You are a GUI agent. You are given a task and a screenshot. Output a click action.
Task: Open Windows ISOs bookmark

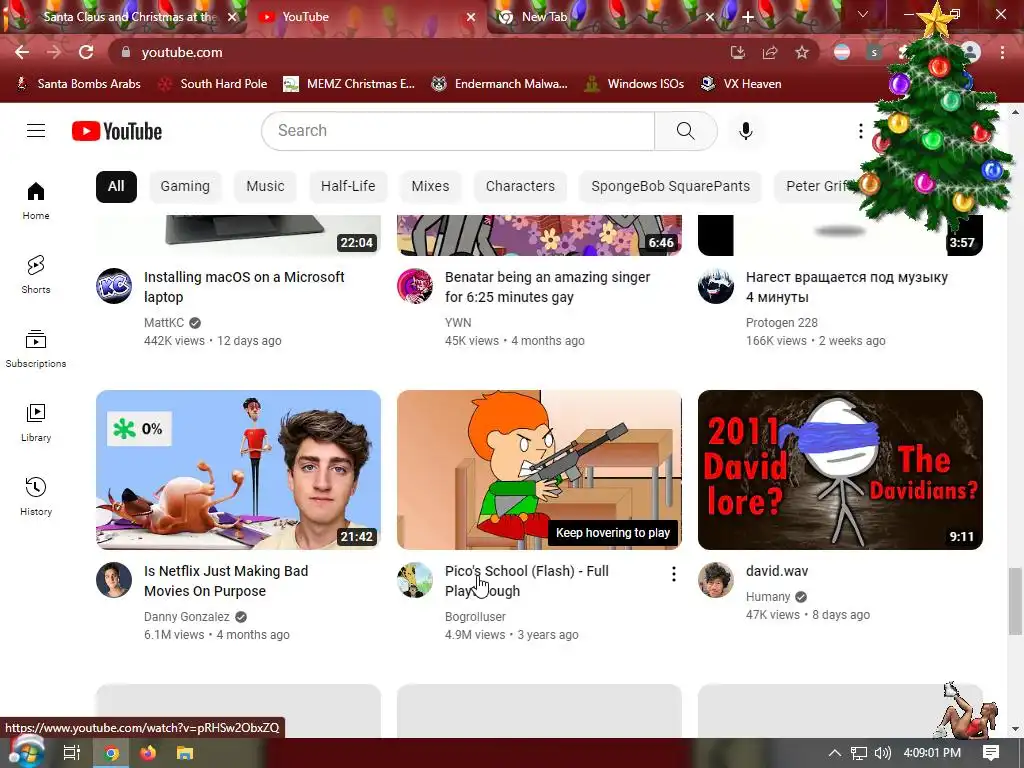(635, 84)
